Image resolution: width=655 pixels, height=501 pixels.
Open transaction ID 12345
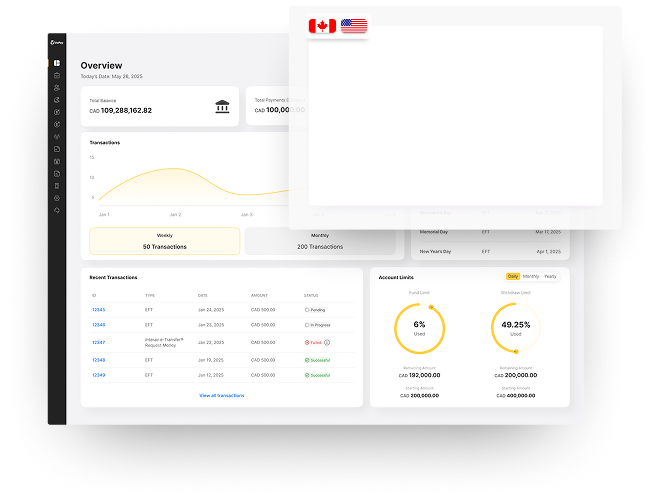point(98,310)
